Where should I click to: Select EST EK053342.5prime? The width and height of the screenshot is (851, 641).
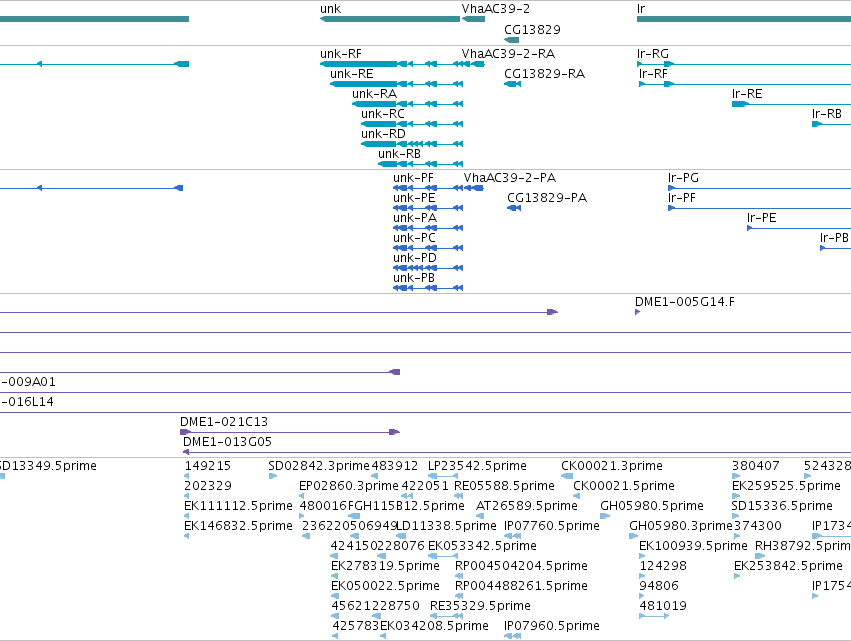(443, 556)
